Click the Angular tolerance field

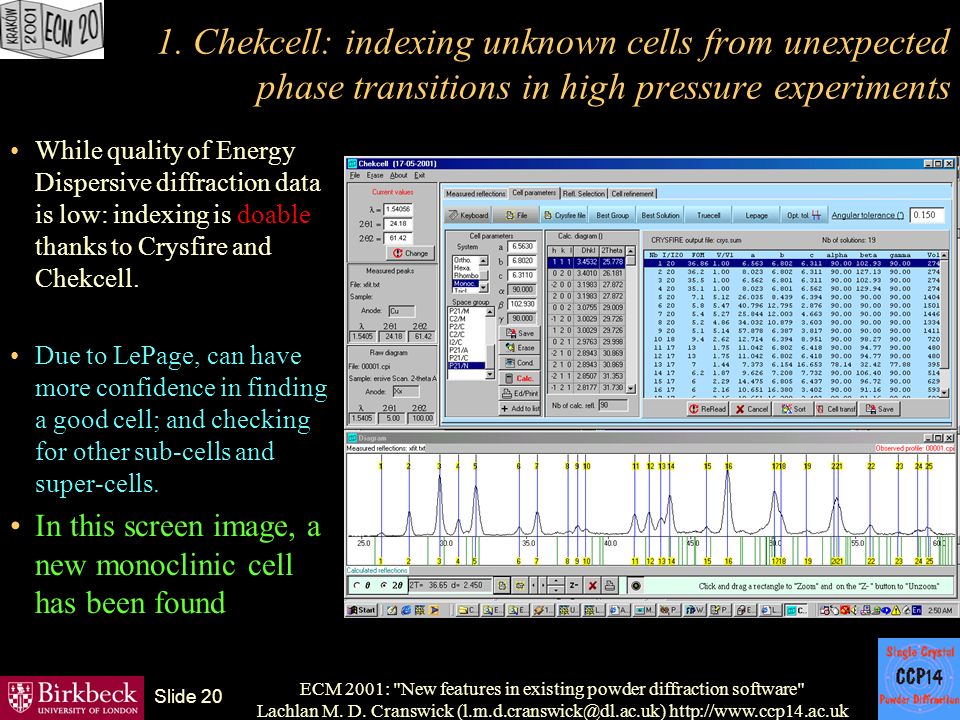[x=926, y=215]
